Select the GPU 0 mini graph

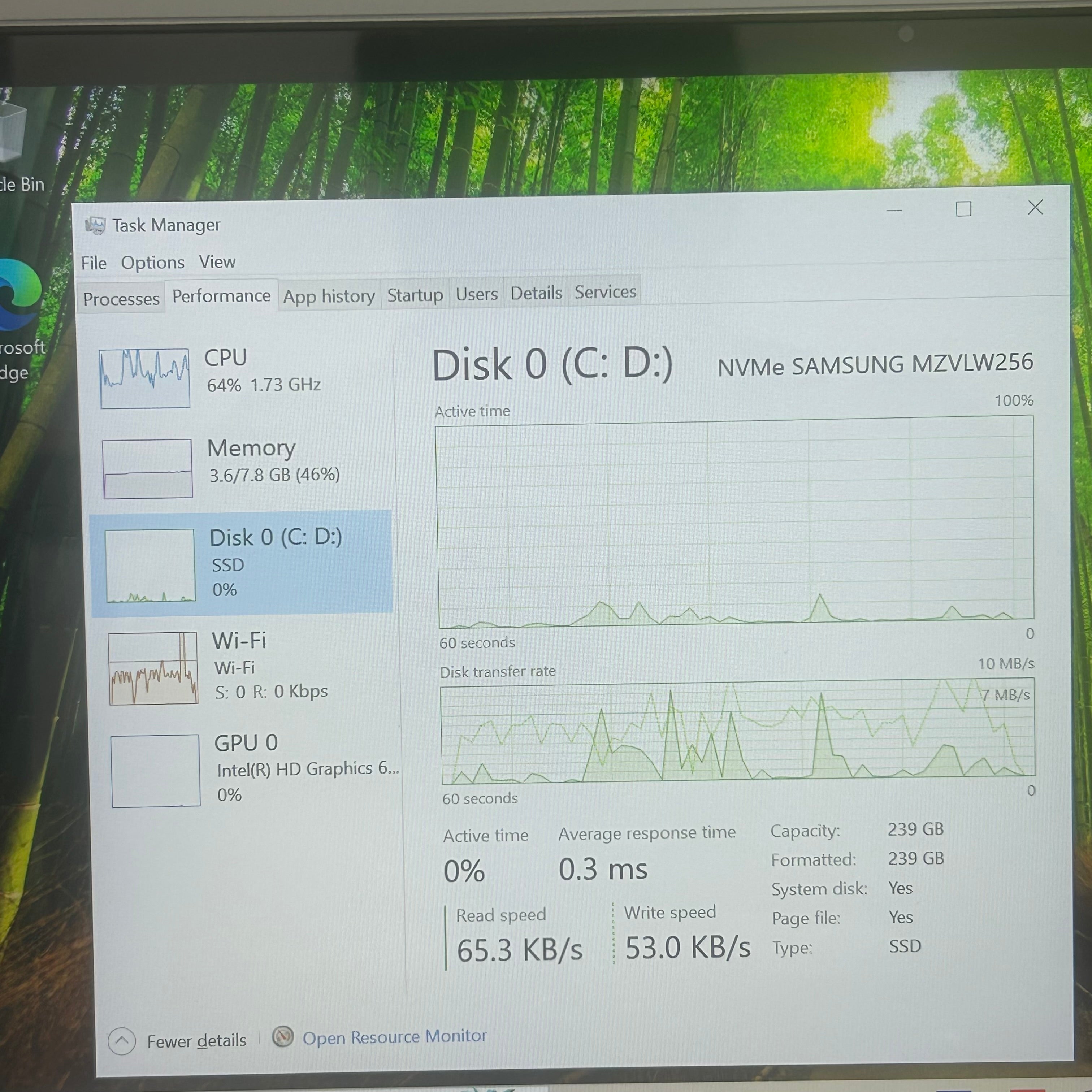pos(155,771)
